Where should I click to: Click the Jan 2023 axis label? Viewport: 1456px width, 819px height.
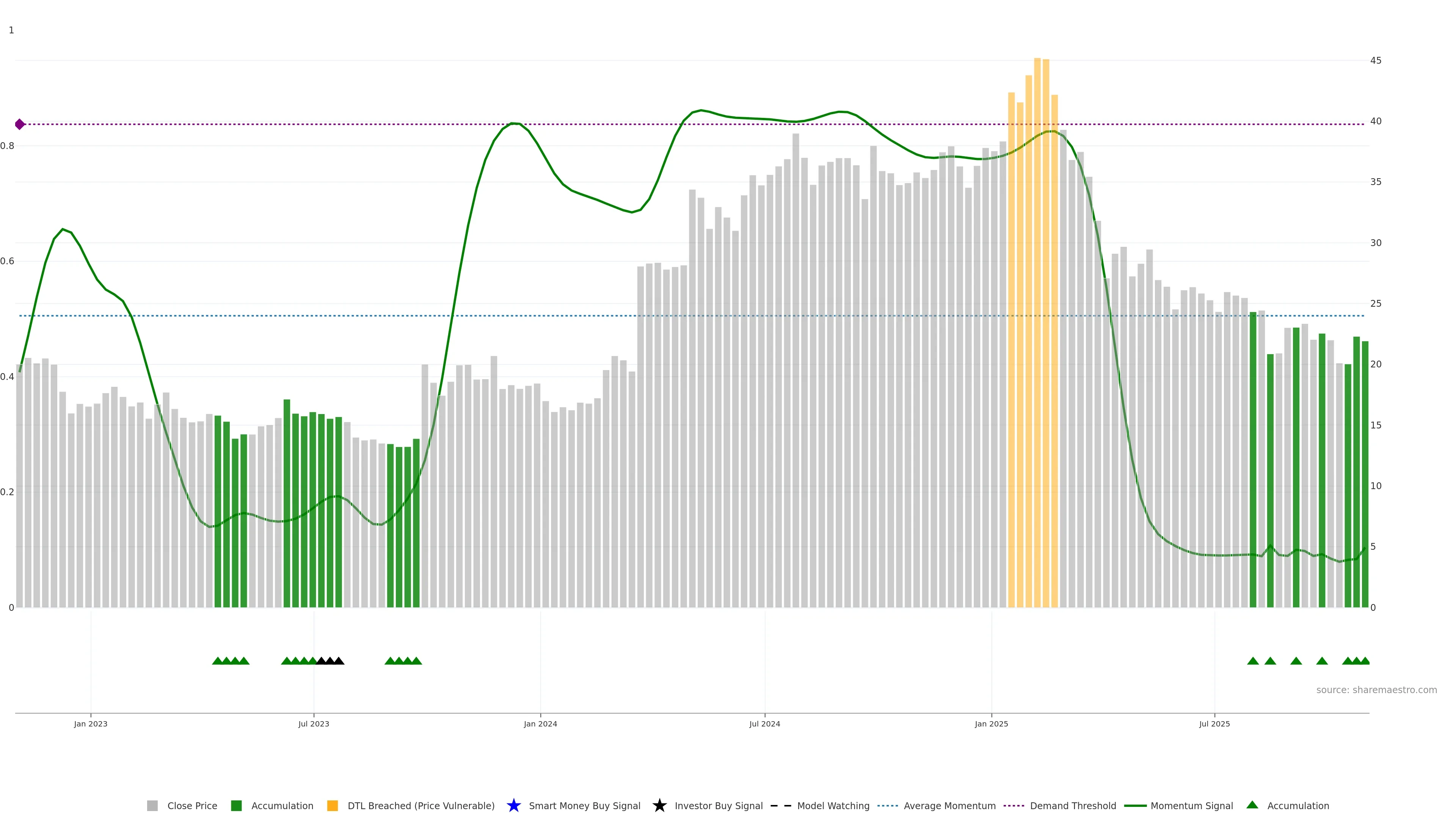coord(91,723)
